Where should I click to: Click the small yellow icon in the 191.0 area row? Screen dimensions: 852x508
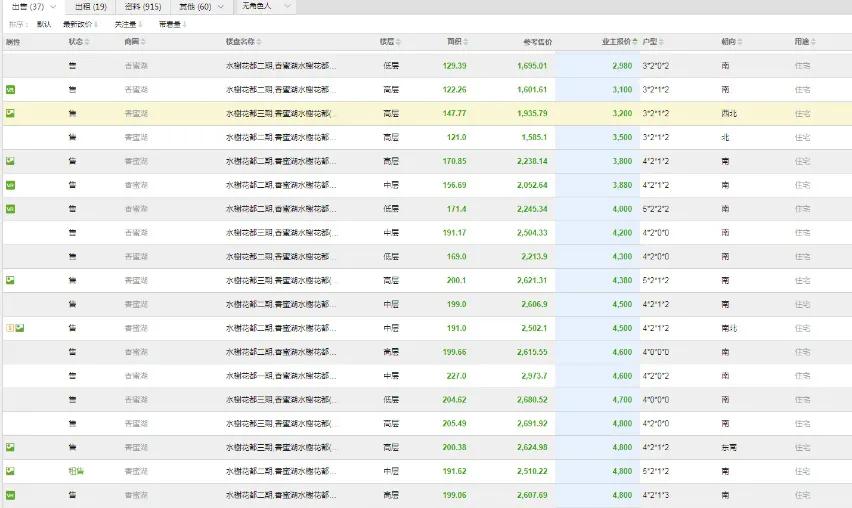[x=10, y=328]
